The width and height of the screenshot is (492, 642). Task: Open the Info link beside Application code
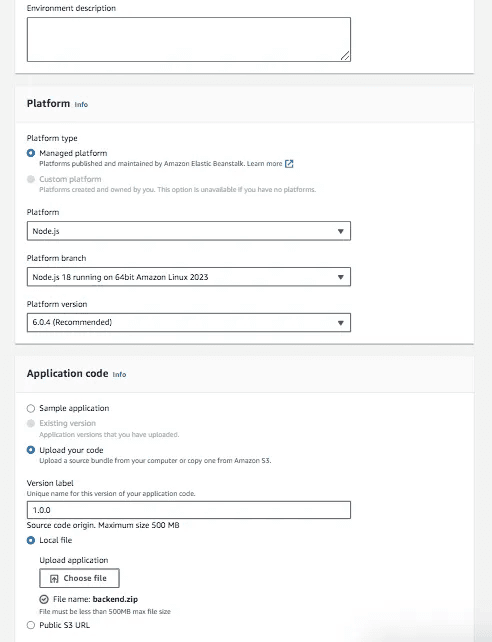[x=119, y=374]
